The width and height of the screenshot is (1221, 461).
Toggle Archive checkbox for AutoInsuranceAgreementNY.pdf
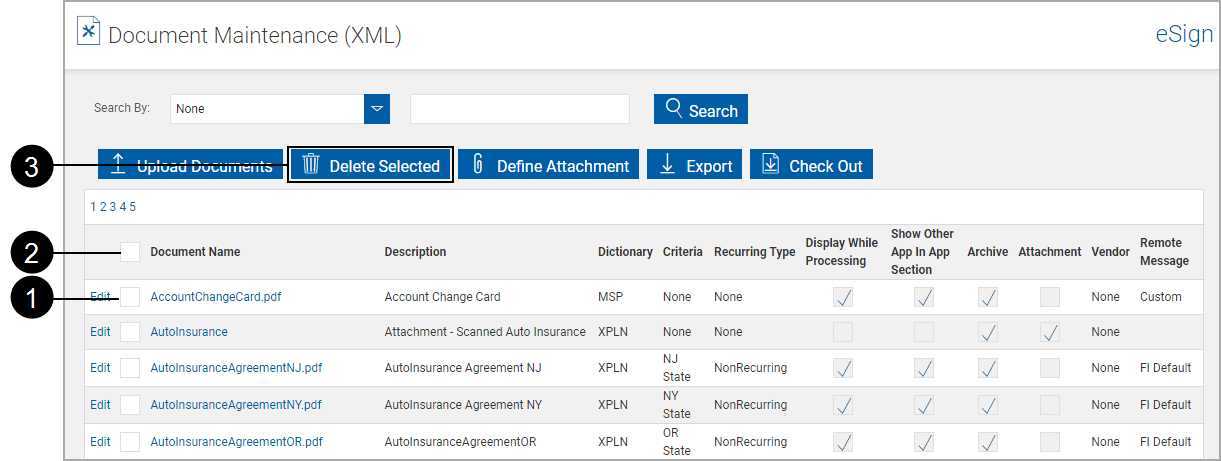[x=988, y=405]
